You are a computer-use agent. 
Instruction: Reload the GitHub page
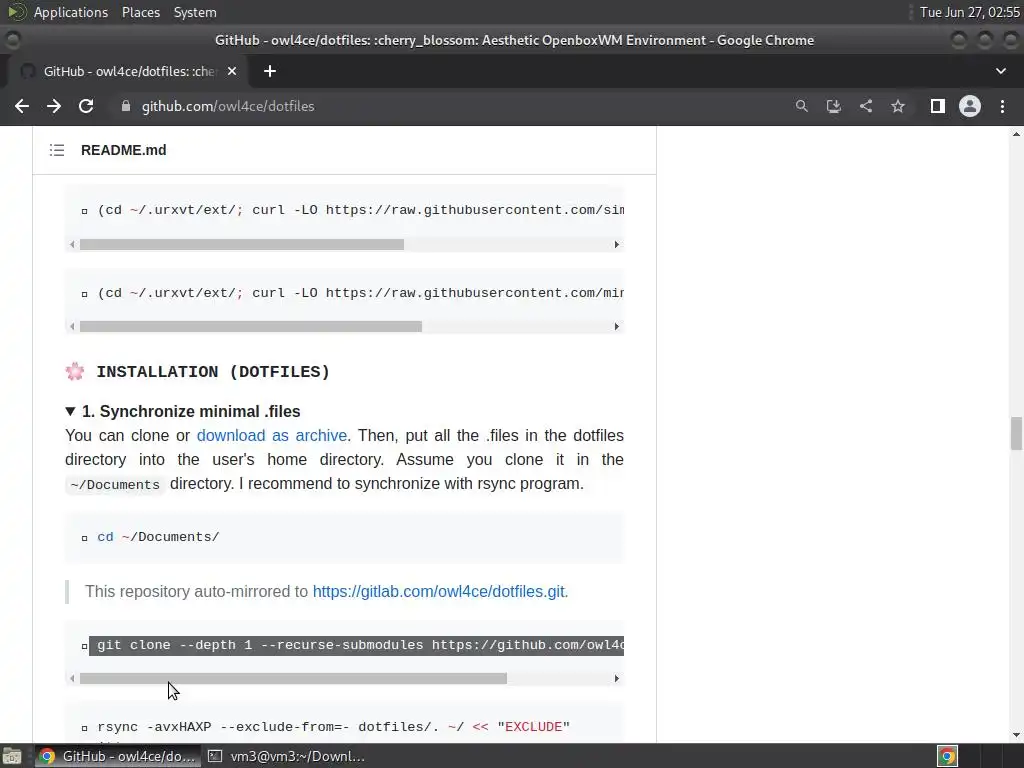pyautogui.click(x=86, y=106)
